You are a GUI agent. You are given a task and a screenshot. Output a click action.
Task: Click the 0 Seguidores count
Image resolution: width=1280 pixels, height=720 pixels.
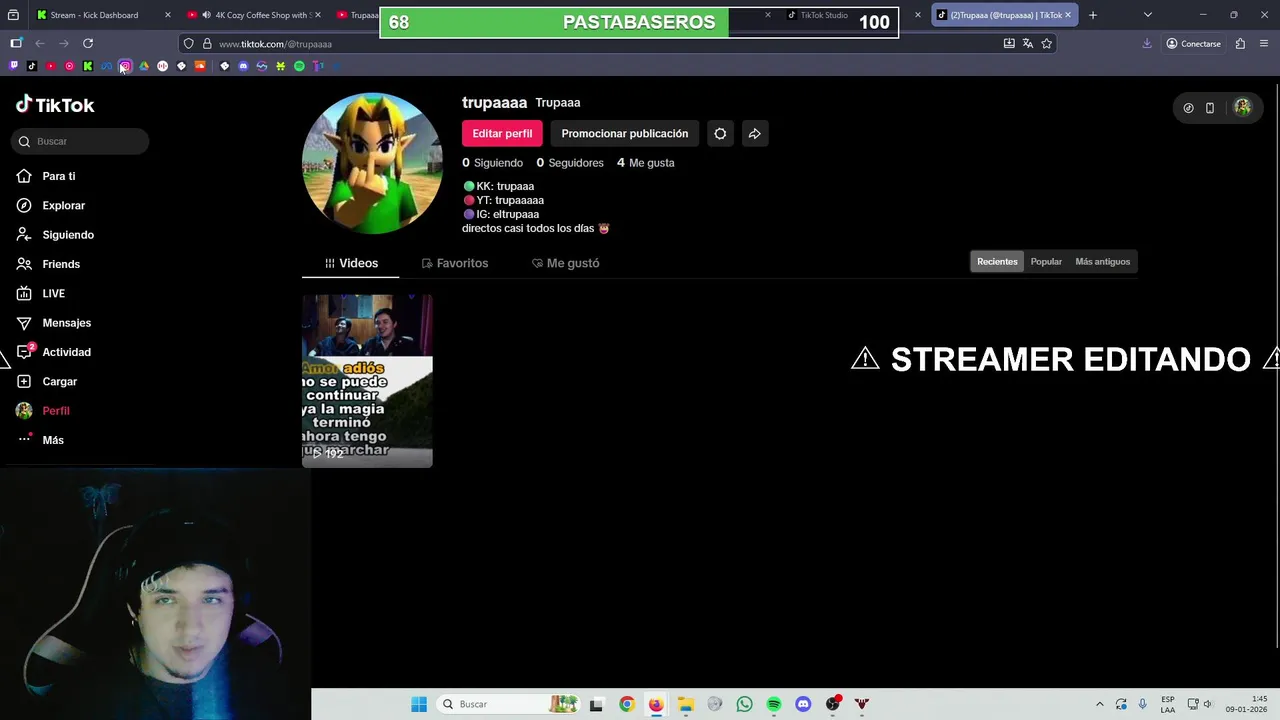(570, 162)
